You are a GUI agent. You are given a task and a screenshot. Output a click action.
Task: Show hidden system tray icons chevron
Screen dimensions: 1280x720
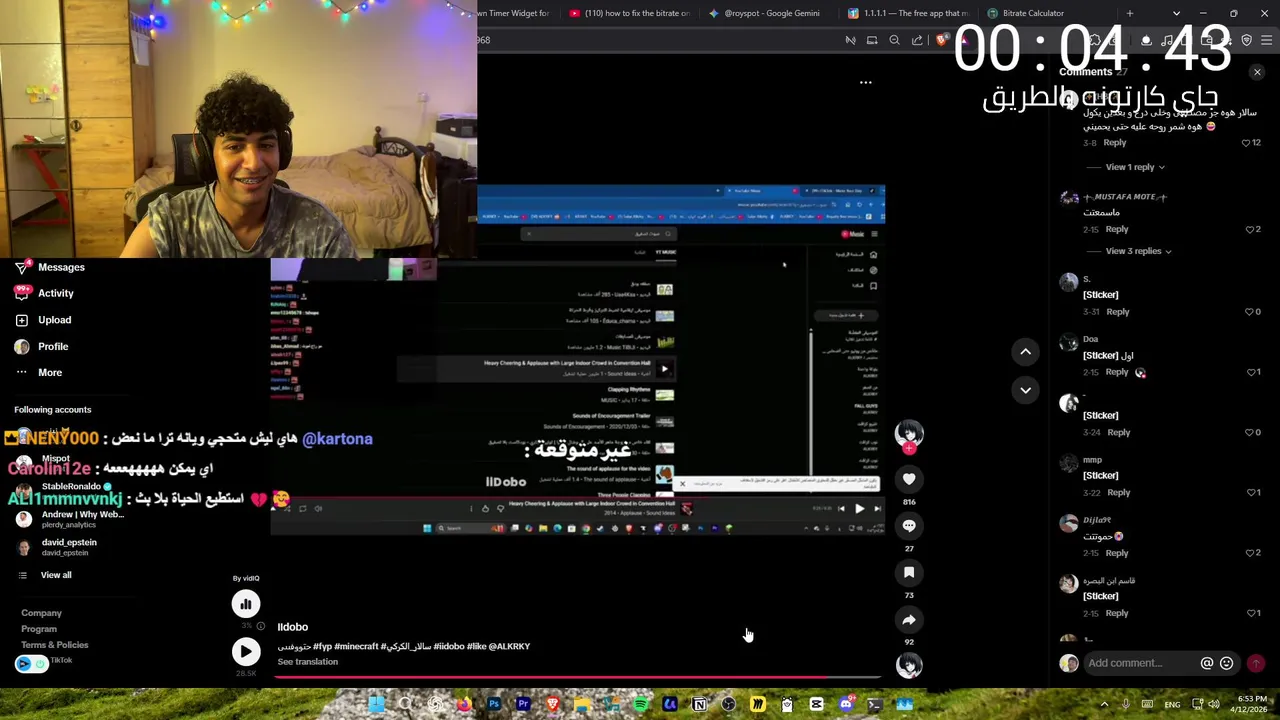pos(1105,705)
